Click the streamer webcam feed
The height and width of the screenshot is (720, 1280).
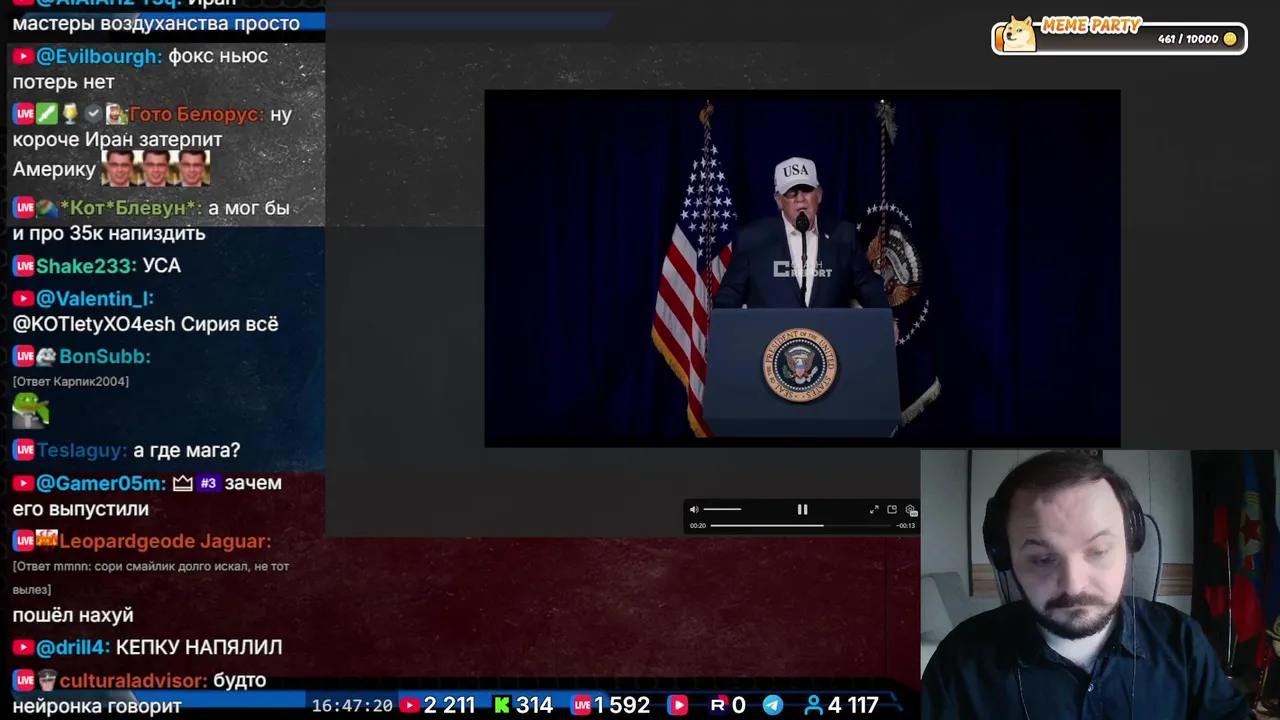(1100, 585)
